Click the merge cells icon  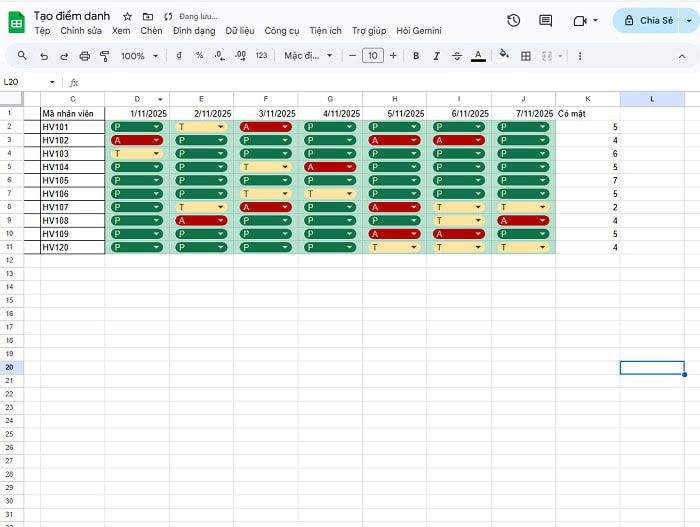tap(547, 56)
